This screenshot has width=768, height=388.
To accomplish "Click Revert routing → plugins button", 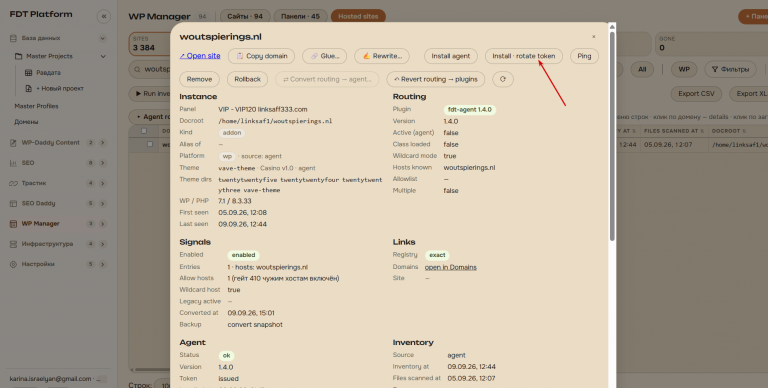I will pyautogui.click(x=435, y=79).
